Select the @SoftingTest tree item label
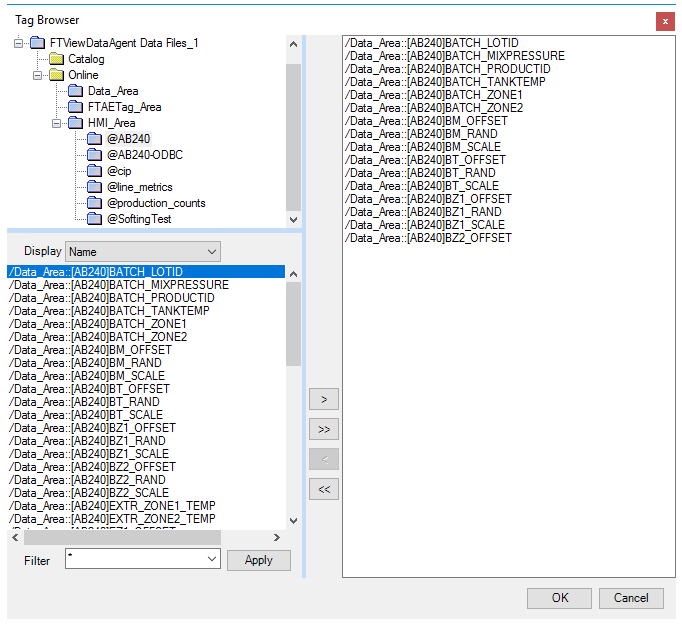682x624 pixels. click(x=139, y=219)
